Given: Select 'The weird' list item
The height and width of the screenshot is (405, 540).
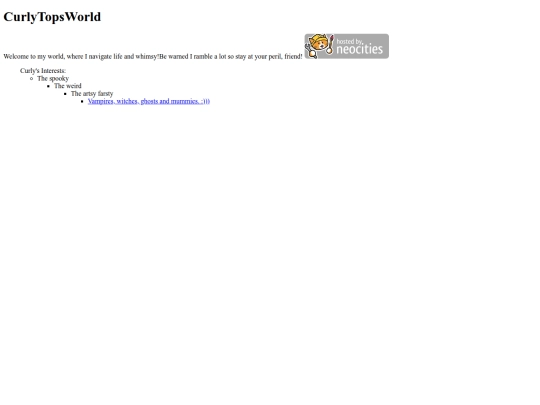Looking at the screenshot, I should pyautogui.click(x=68, y=86).
